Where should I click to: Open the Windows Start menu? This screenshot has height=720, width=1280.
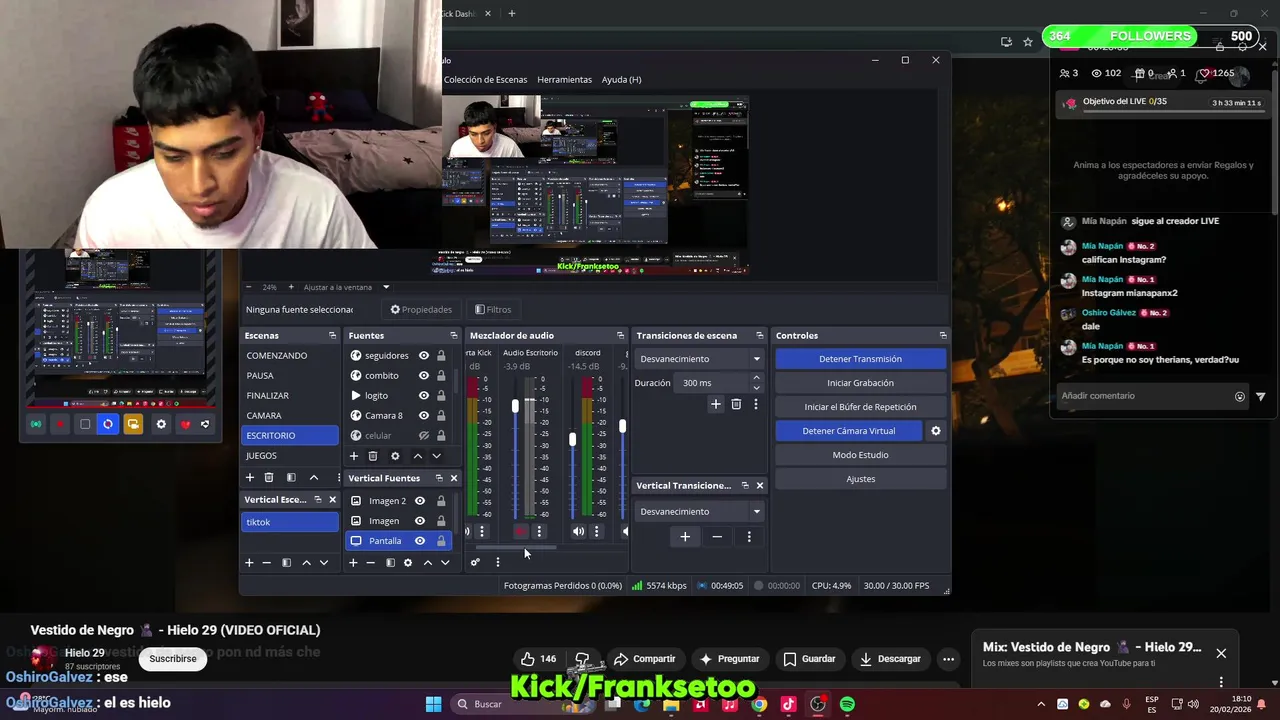pyautogui.click(x=433, y=704)
